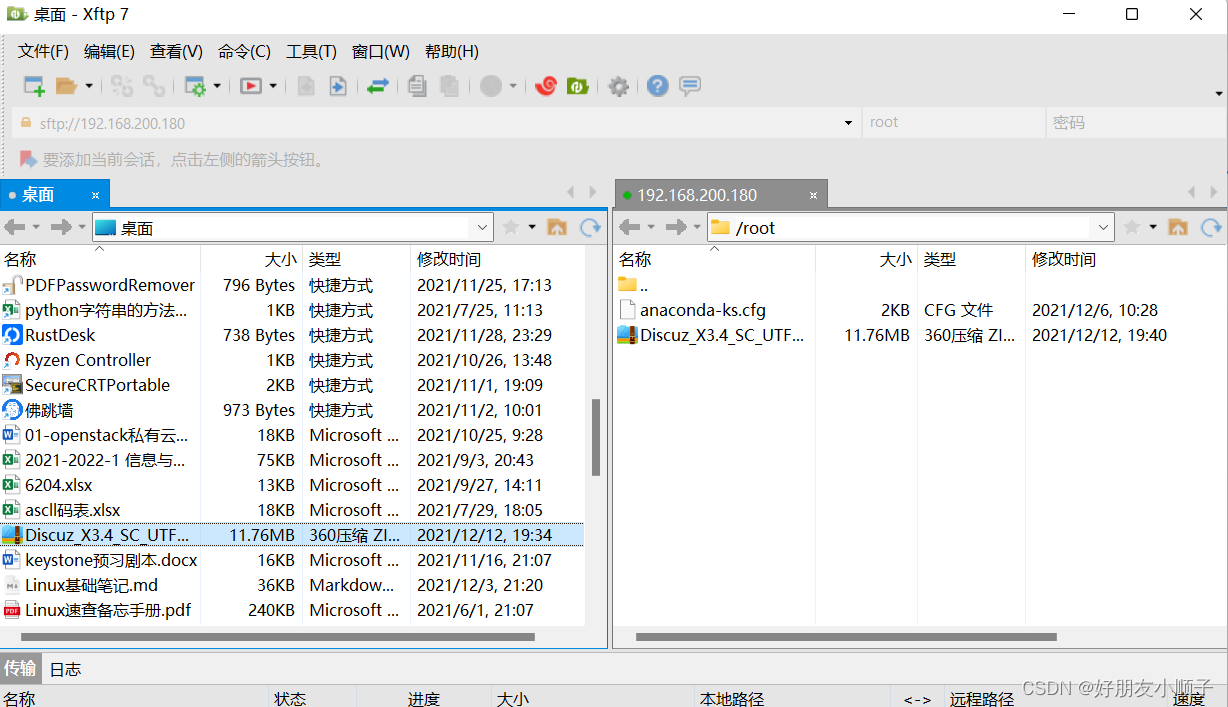This screenshot has height=707, width=1228.
Task: Close the 192.168.200.180 tab
Action: [x=814, y=195]
